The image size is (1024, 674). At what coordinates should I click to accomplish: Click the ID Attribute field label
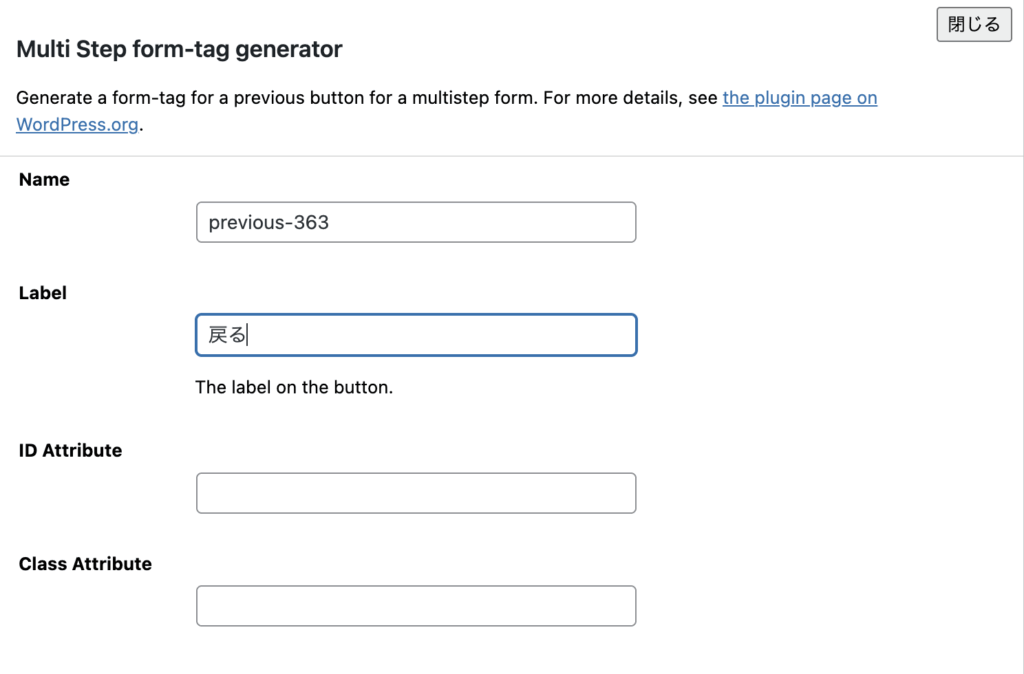(70, 451)
